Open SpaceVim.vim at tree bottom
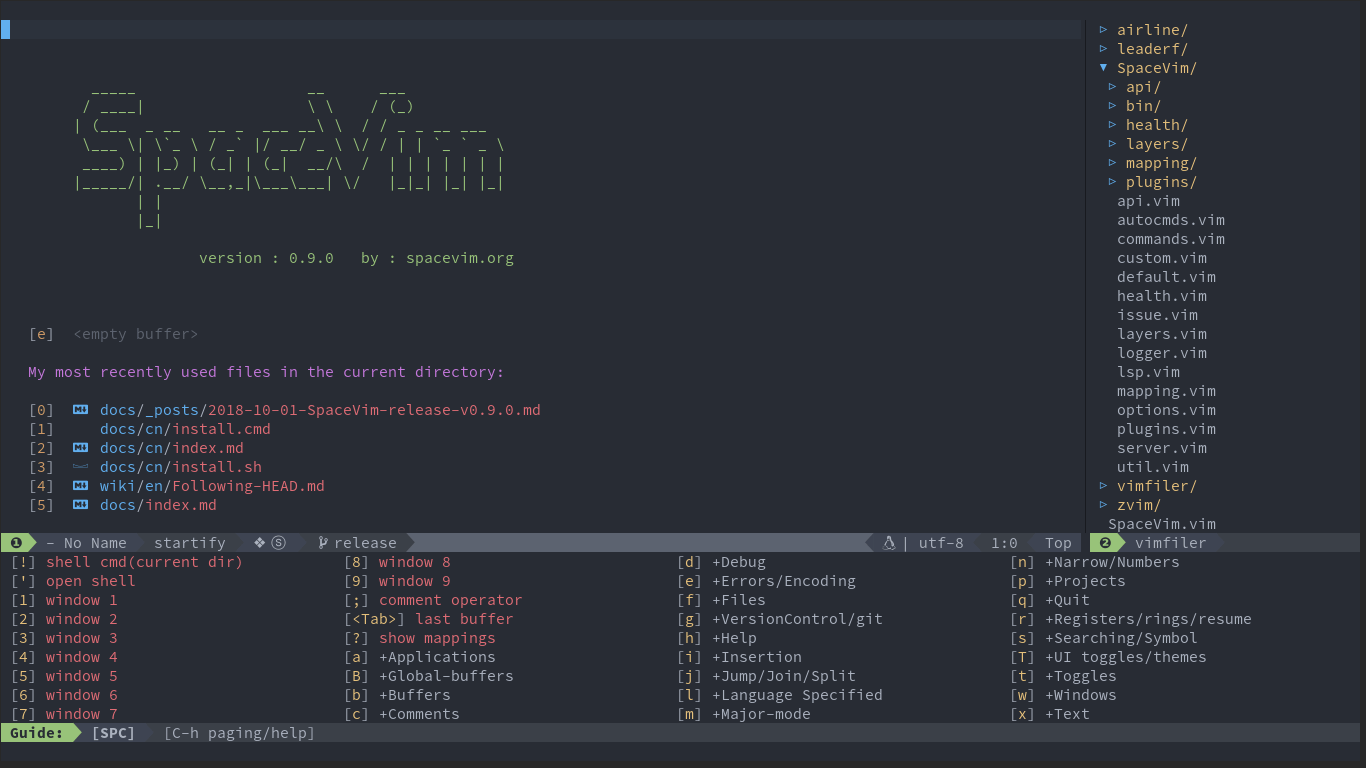 click(1162, 524)
